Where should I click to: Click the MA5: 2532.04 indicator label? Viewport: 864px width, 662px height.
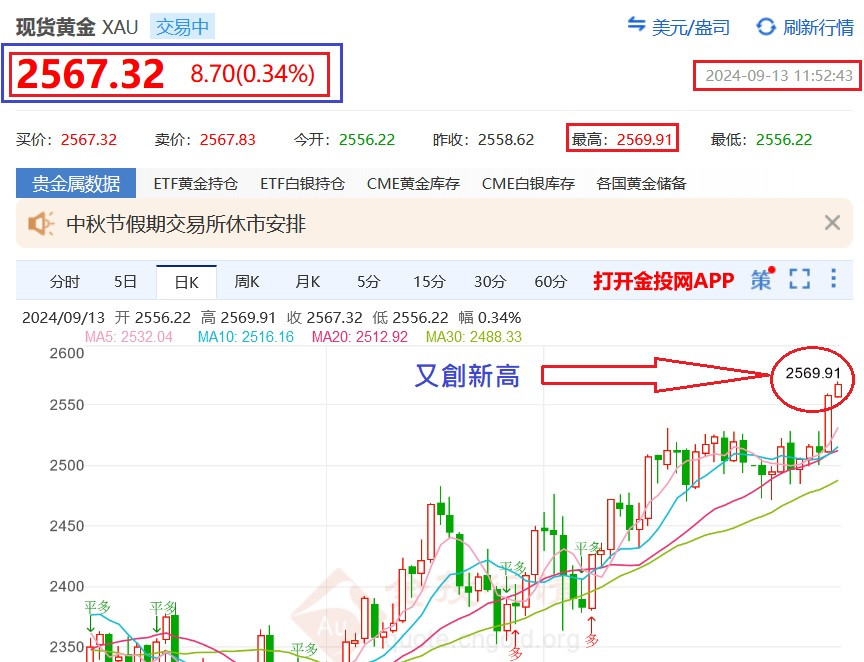pyautogui.click(x=128, y=337)
